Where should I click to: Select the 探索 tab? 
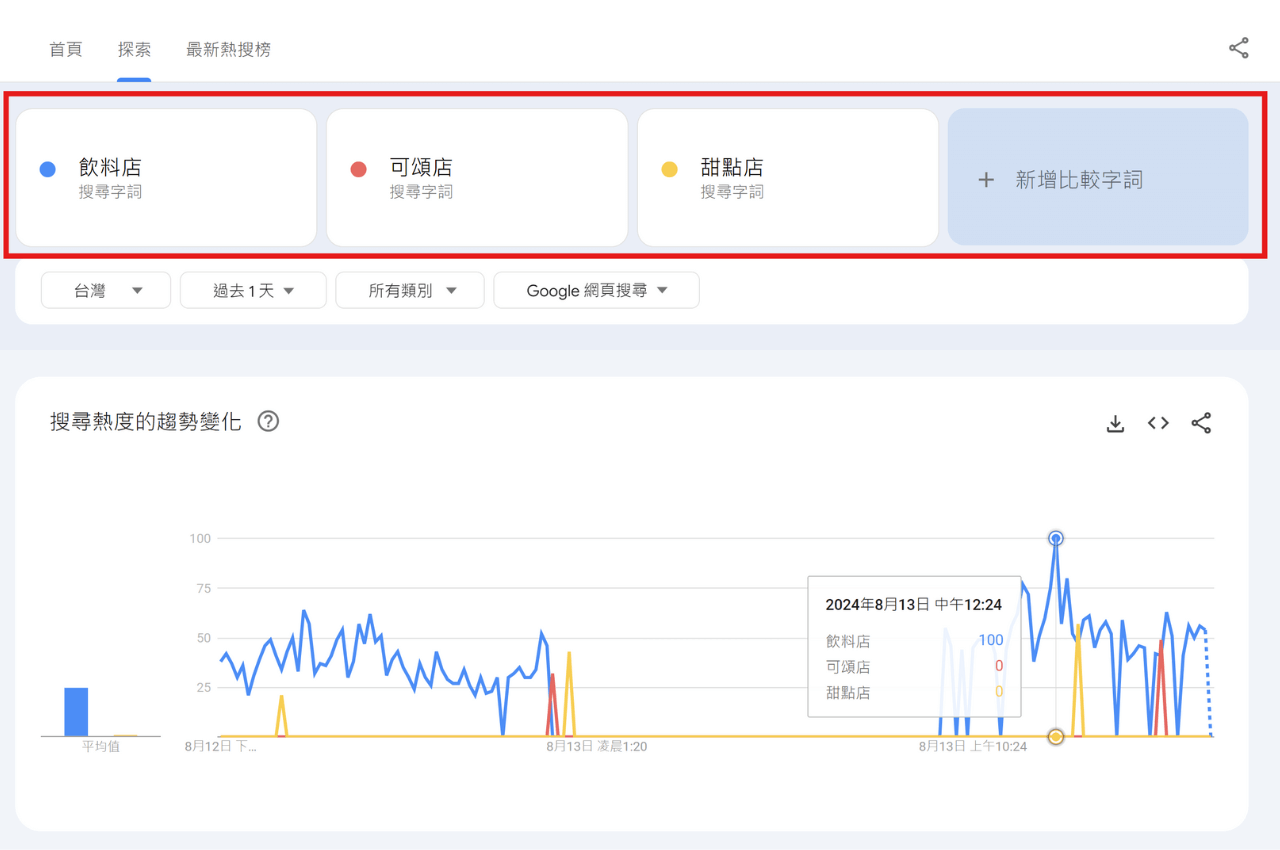[x=134, y=49]
